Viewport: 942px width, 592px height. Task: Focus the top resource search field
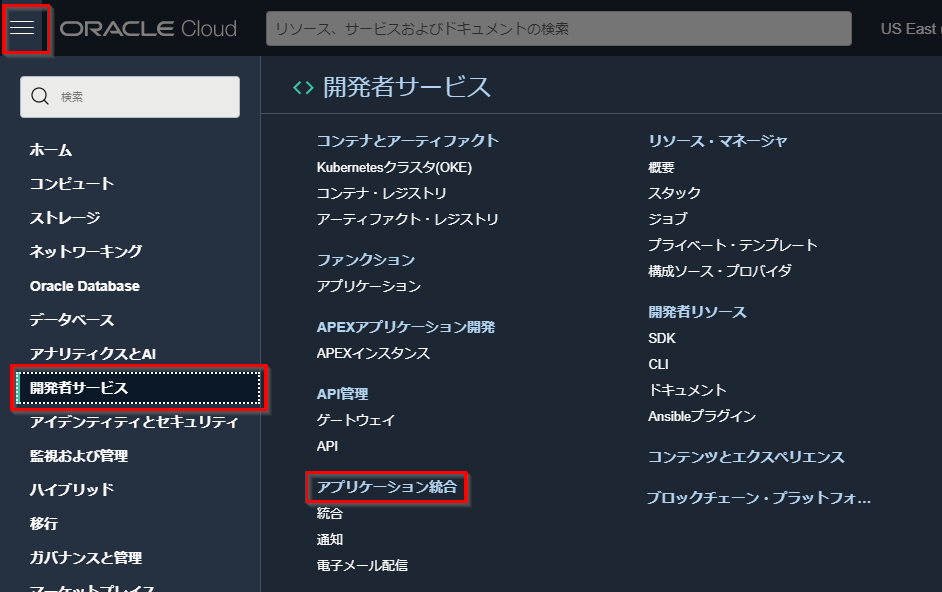(558, 29)
